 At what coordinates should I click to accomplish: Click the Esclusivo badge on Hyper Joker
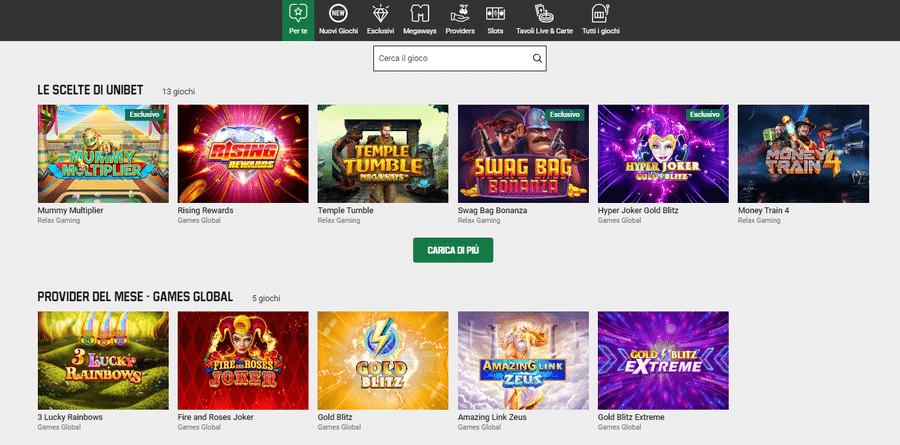pos(705,115)
